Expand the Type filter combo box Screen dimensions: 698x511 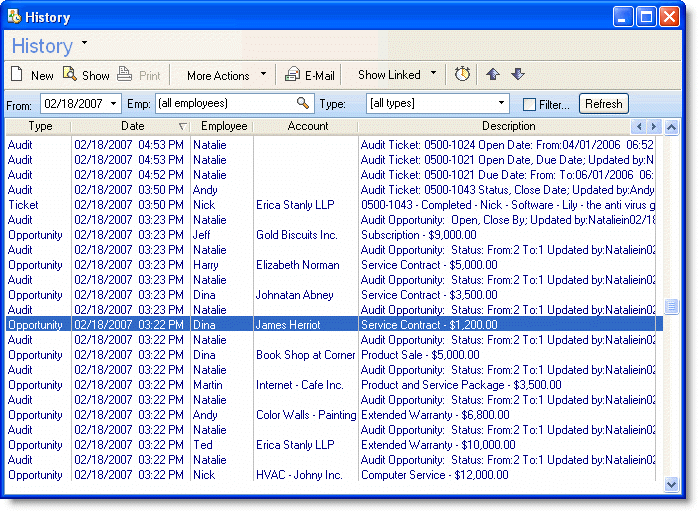coord(502,104)
